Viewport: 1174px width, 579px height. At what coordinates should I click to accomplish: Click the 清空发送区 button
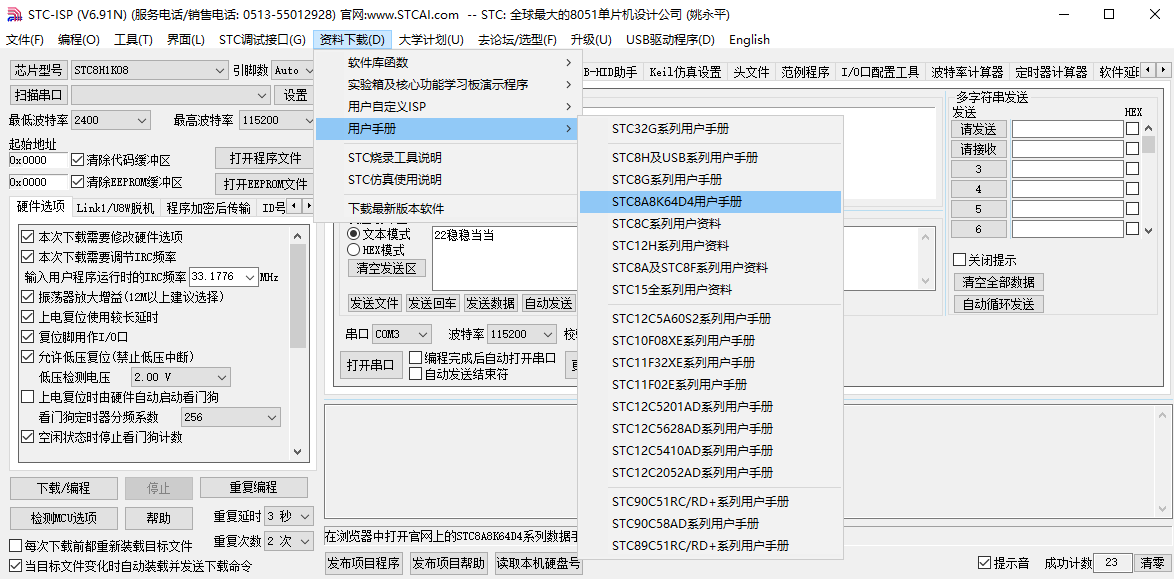pos(386,268)
